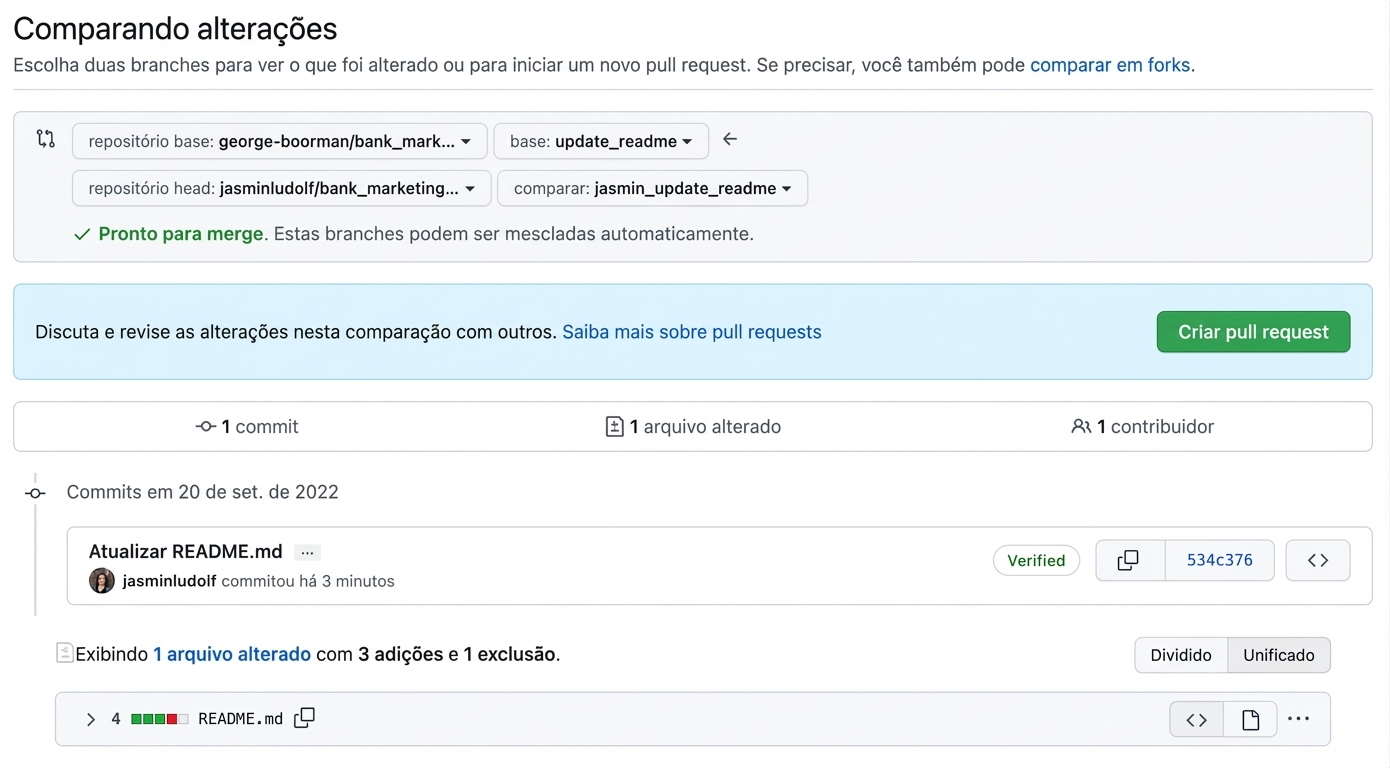Image resolution: width=1390 pixels, height=768 pixels.
Task: Open README.md more options menu
Action: pyautogui.click(x=1299, y=719)
